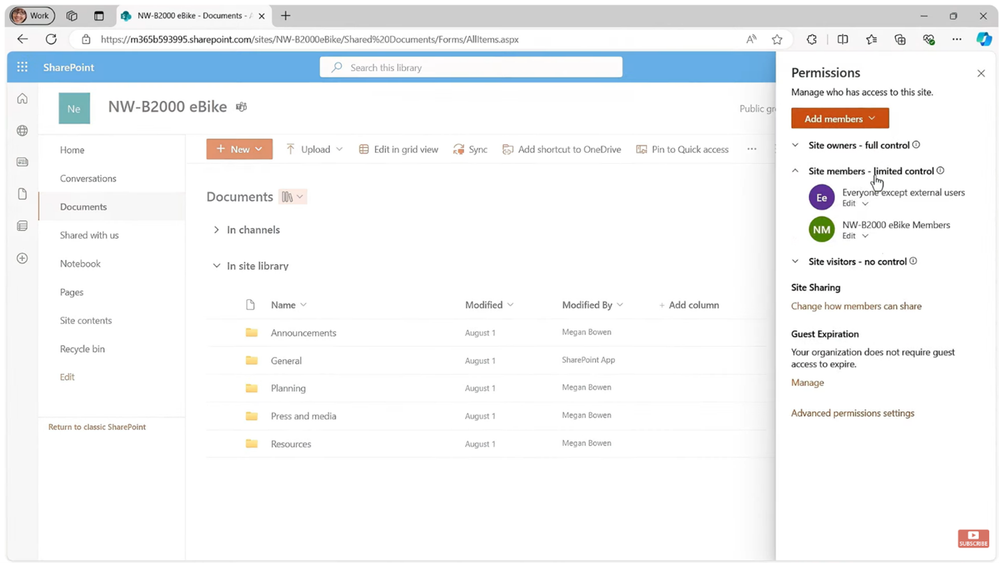Open Recycle bin in site navigation

click(82, 349)
